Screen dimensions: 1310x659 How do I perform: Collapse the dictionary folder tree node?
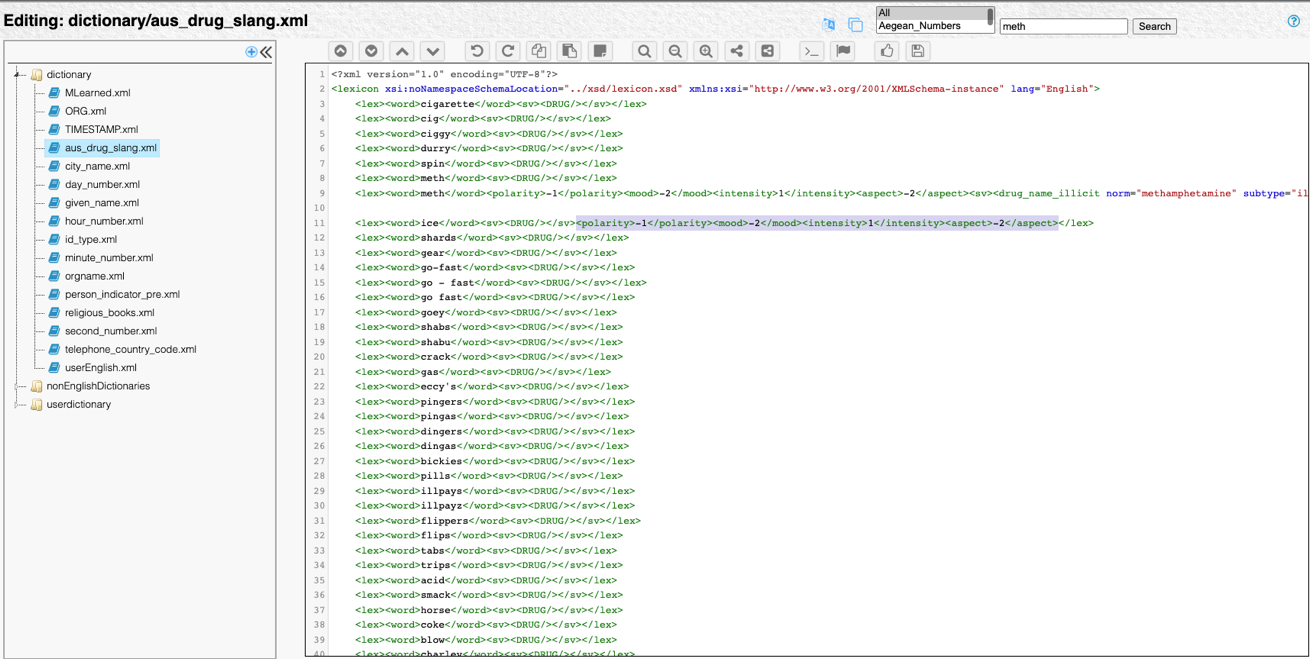(x=17, y=75)
